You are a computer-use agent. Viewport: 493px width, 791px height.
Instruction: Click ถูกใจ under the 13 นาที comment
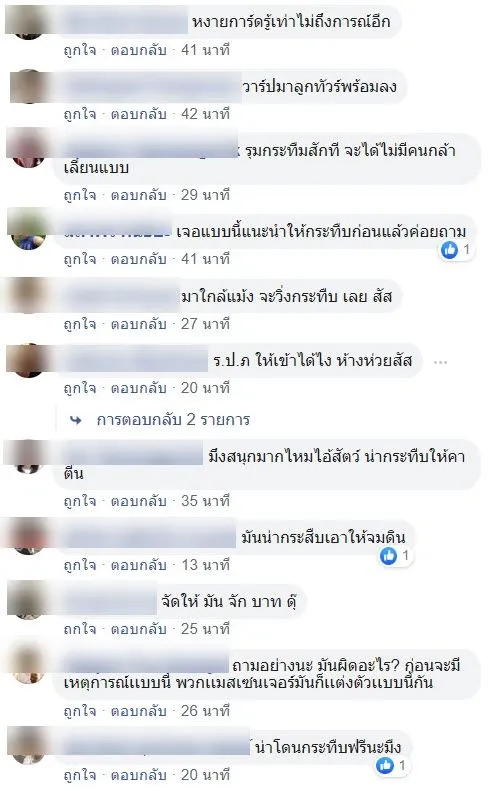pos(80,565)
